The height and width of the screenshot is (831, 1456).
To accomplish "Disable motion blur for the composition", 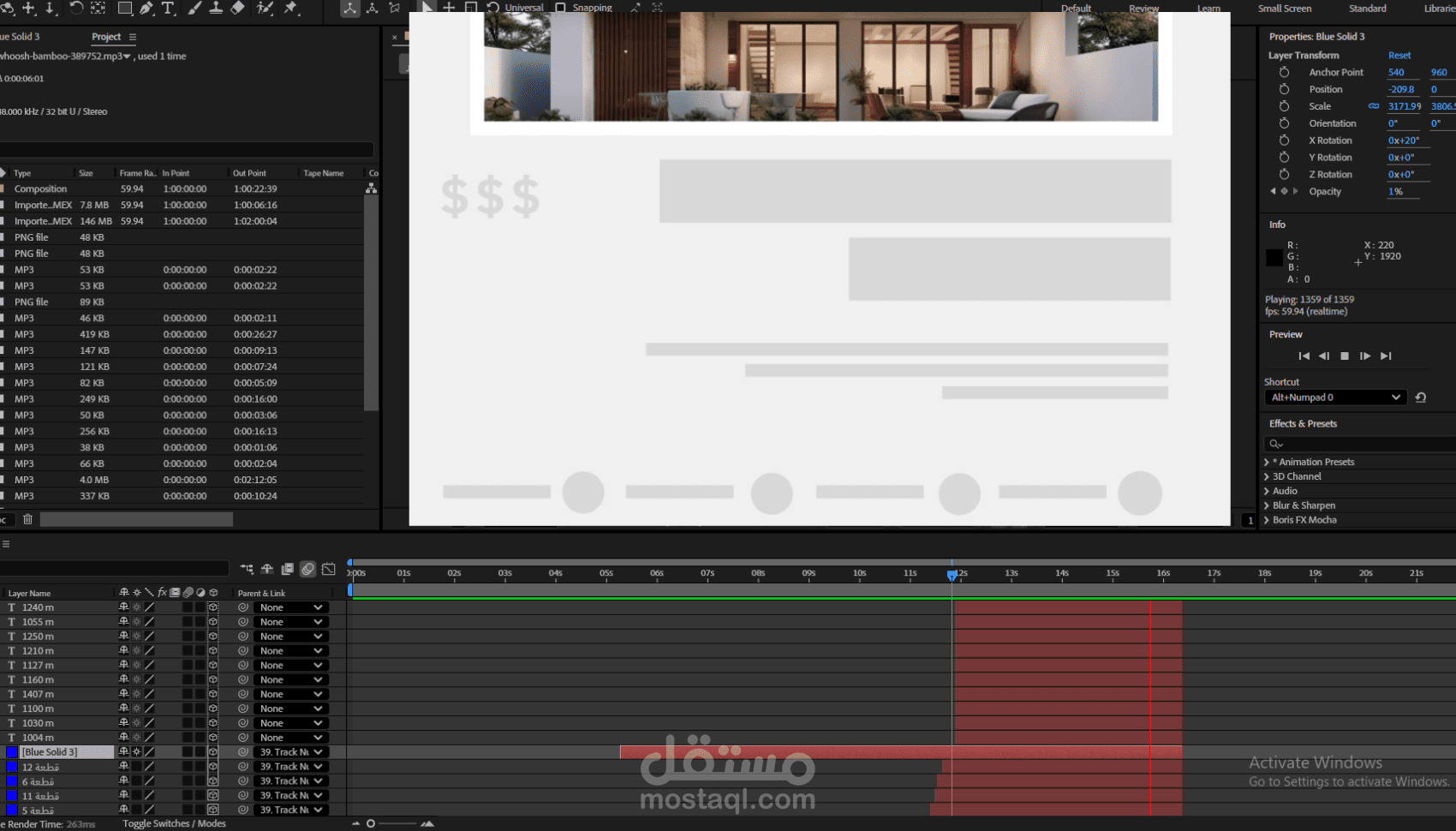I will click(x=307, y=569).
